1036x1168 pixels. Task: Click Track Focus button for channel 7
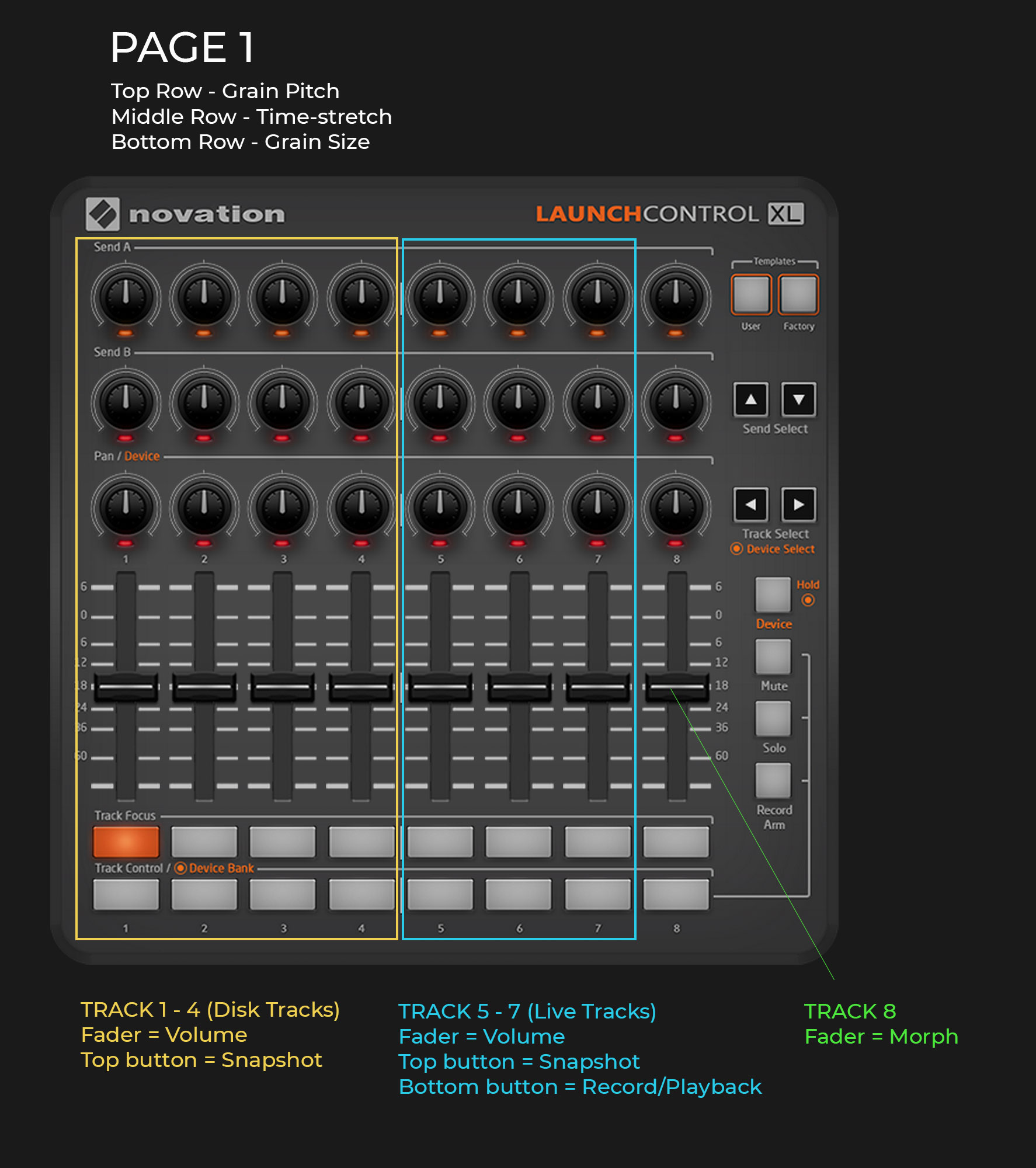[x=597, y=842]
